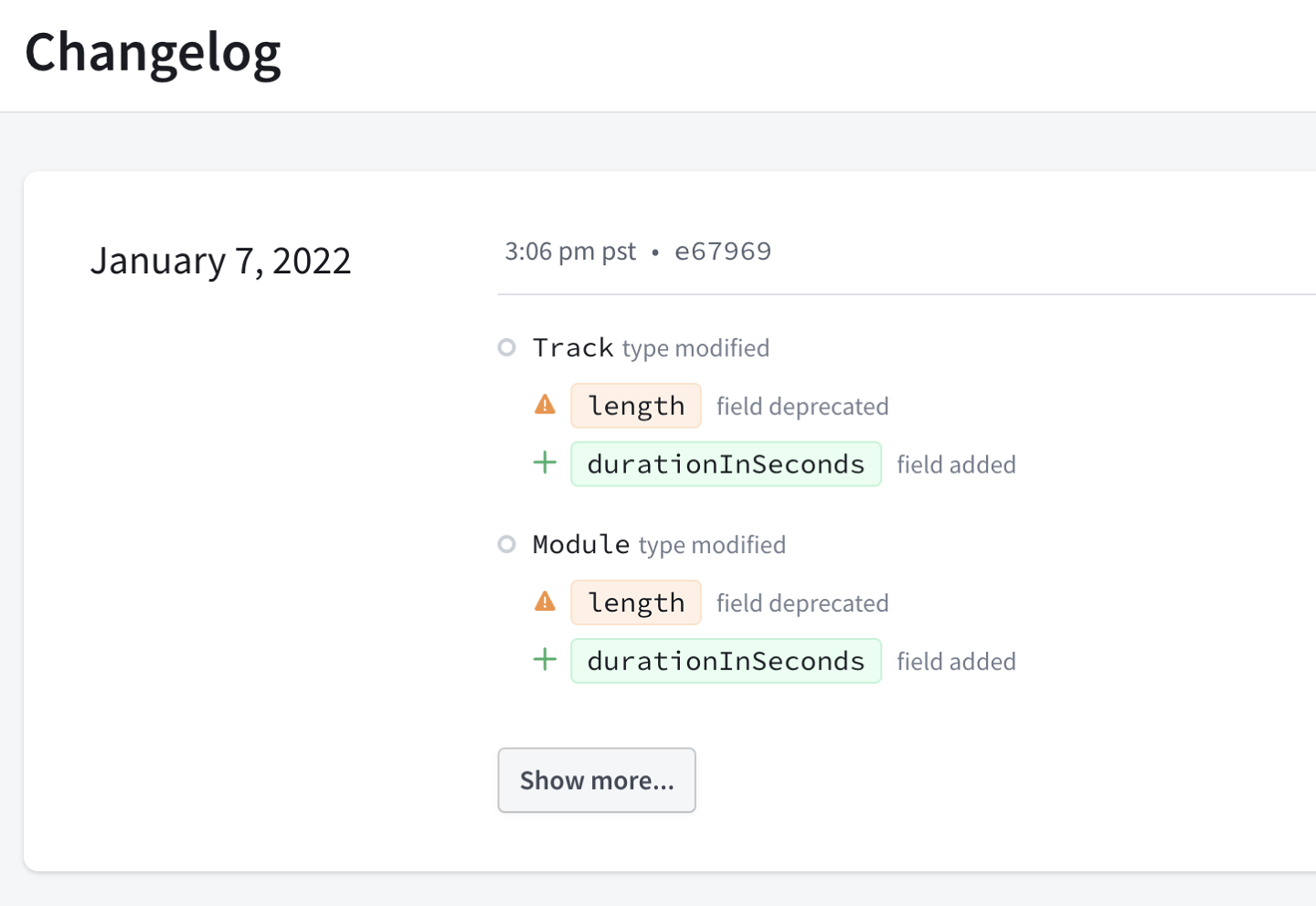The image size is (1316, 906).
Task: Click the circle marker next to Track
Action: (507, 347)
